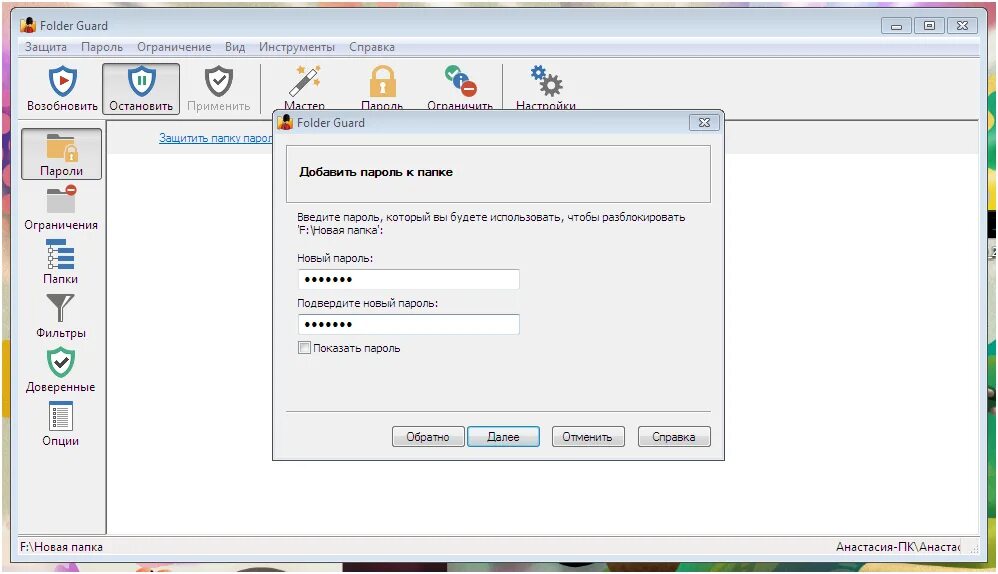Image resolution: width=998 pixels, height=574 pixels.
Task: Click the Обратно button
Action: 428,437
